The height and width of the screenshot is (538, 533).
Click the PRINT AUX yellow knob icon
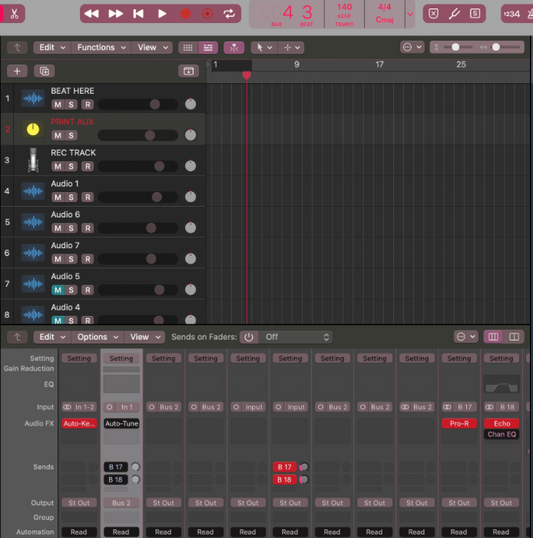click(33, 129)
